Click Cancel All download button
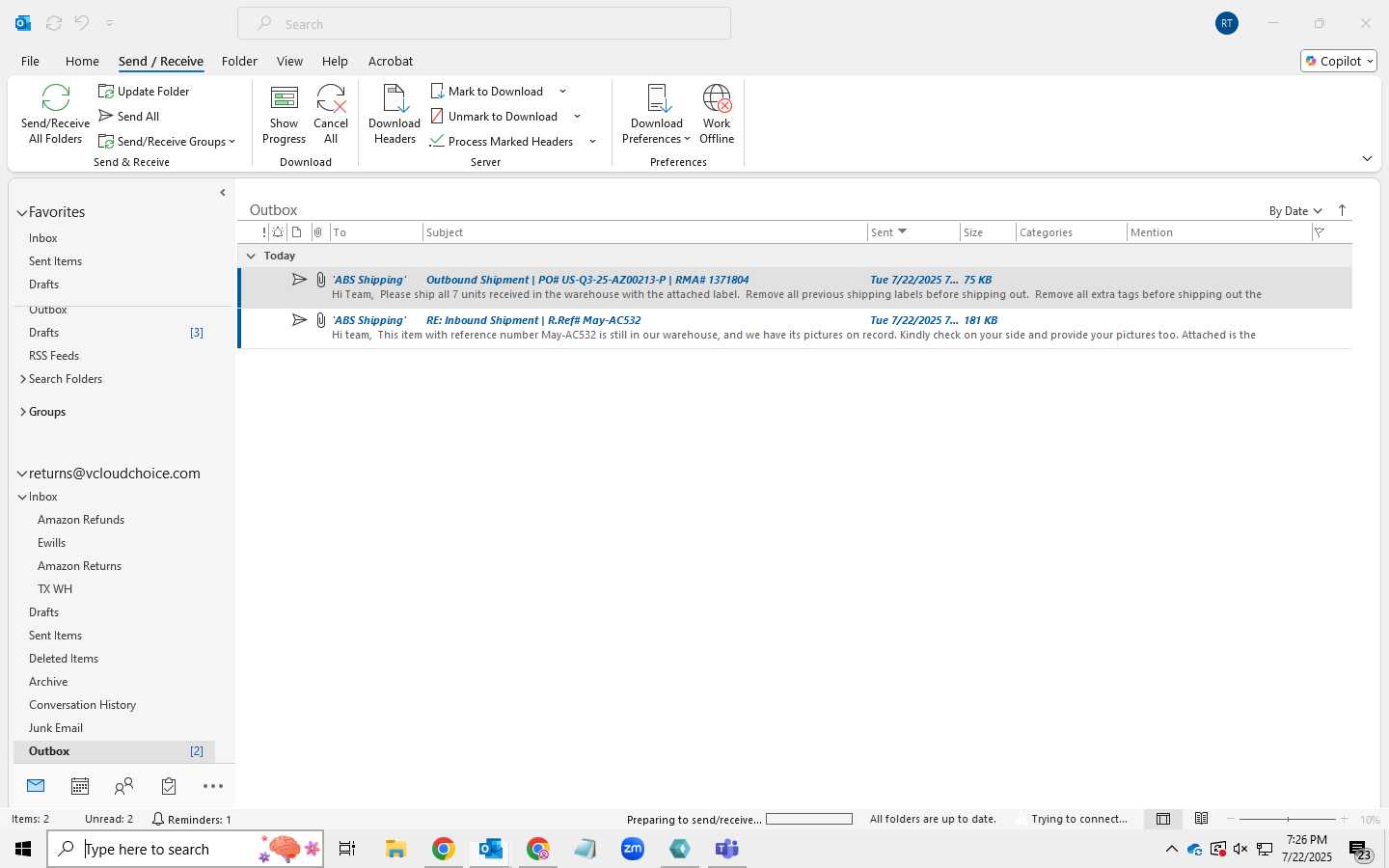The width and height of the screenshot is (1389, 868). point(331,115)
